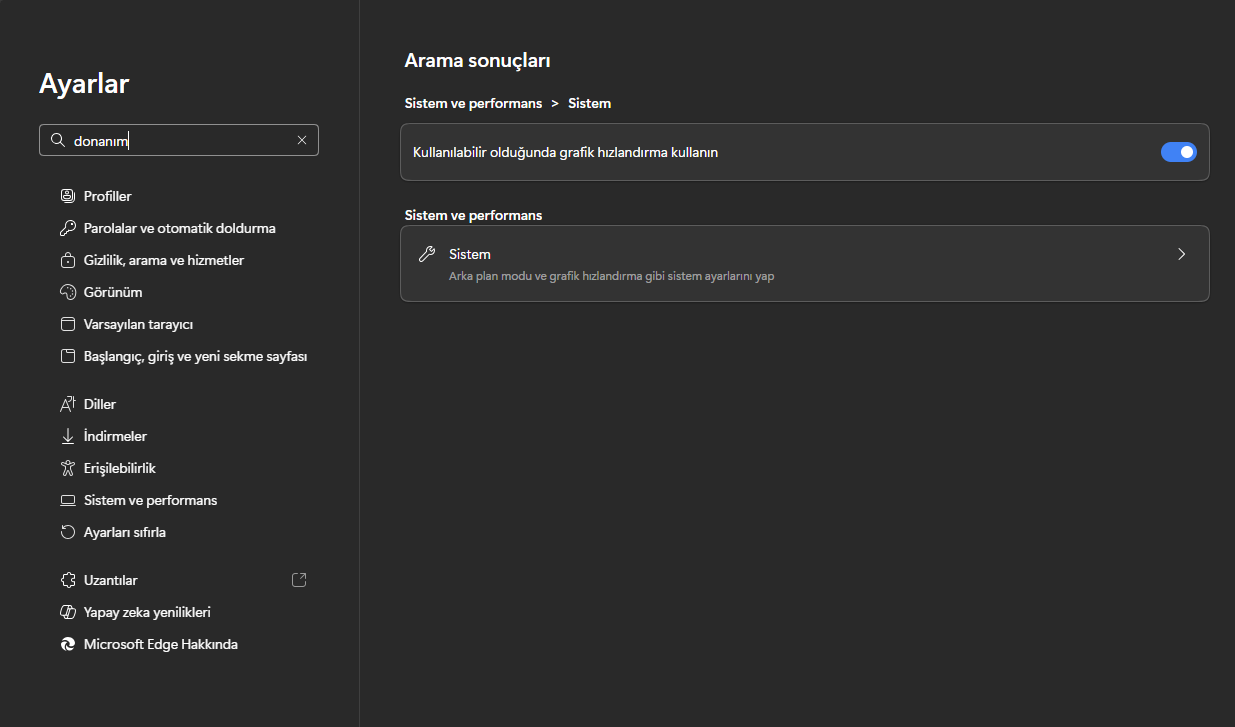
Task: Click the lock icon beside Gizlilik
Action: (68, 260)
